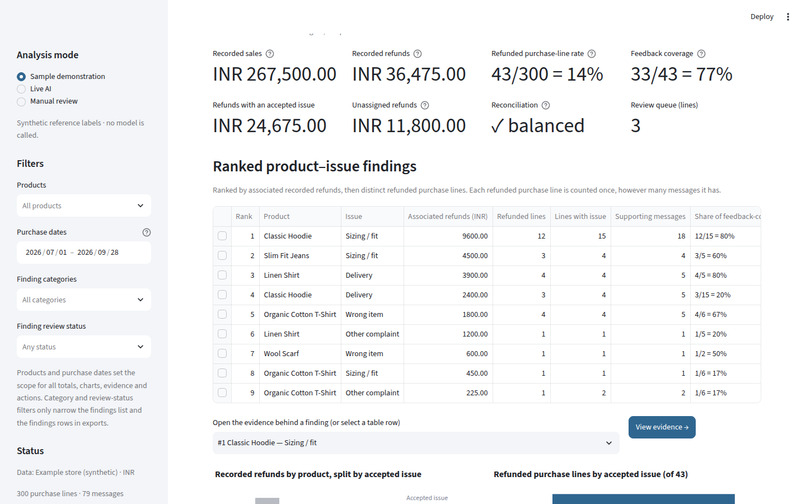Viewport: 806px width, 504px height.
Task: Tick checkbox for rank 1 Classic Hoodie row
Action: point(222,236)
